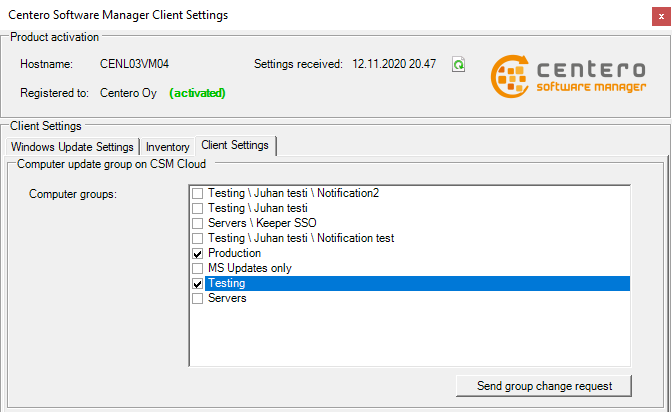This screenshot has width=672, height=412.
Task: Enable the Testing \ Juhan testi group checkbox
Action: point(198,208)
